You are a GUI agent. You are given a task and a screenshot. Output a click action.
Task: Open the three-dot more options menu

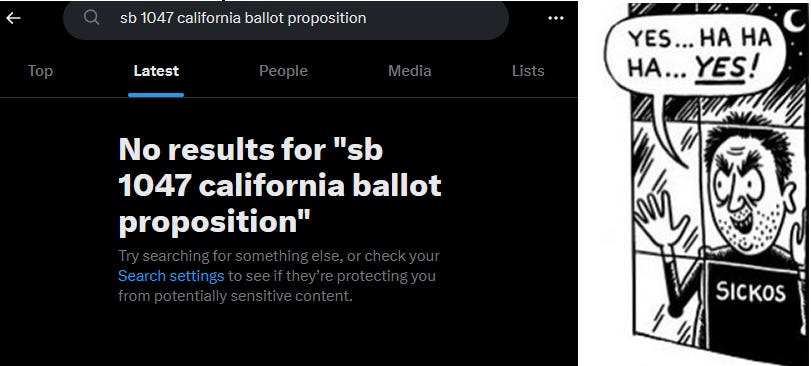click(555, 18)
